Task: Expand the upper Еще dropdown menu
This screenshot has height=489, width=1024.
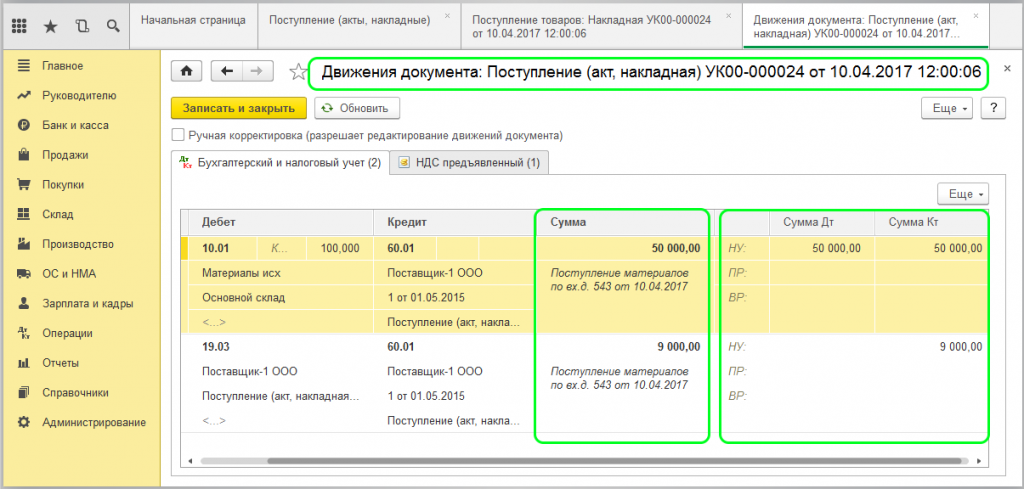Action: click(950, 108)
